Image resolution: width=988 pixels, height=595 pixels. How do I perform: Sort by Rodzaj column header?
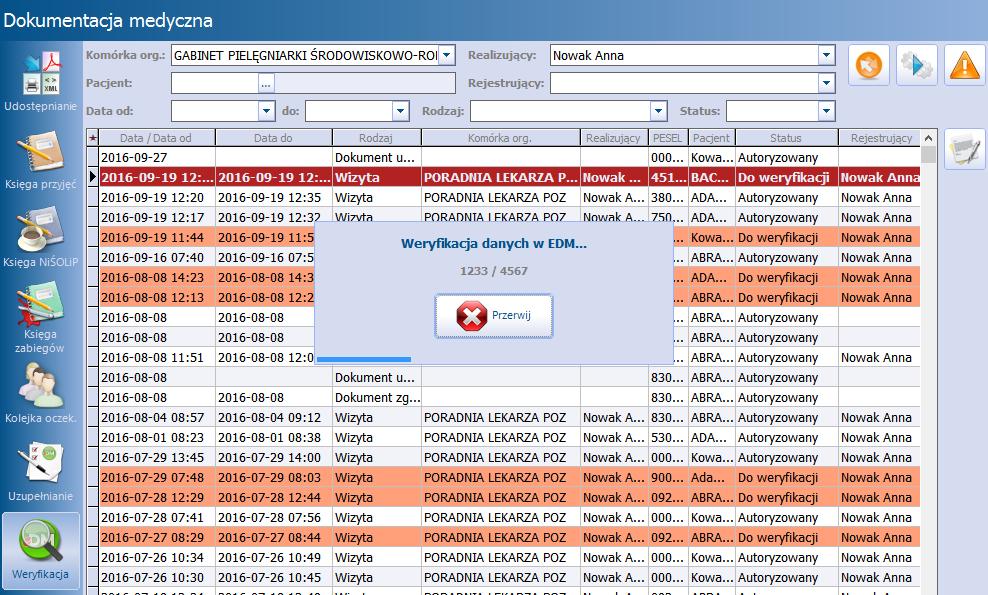[x=376, y=138]
